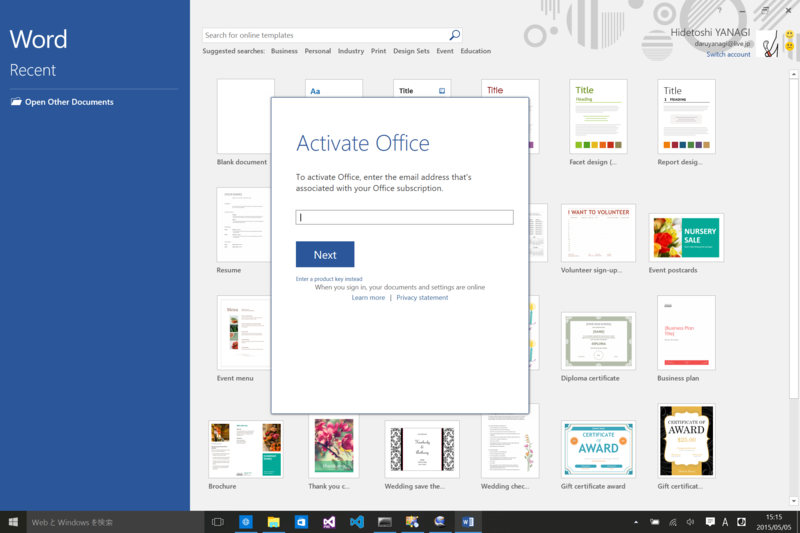Viewport: 800px width, 533px height.
Task: Choose the Wedding checklist template
Action: pos(510,445)
